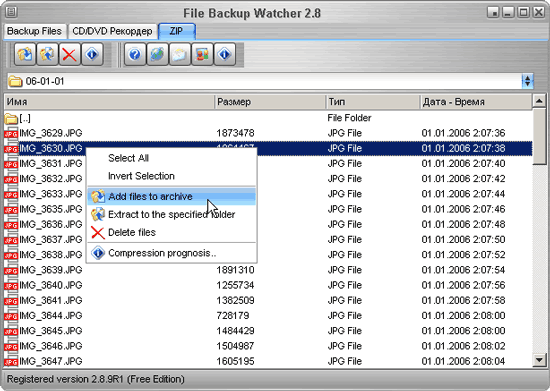
Task: Click the JPG icon of IMG_3640.JPG
Action: (x=11, y=285)
